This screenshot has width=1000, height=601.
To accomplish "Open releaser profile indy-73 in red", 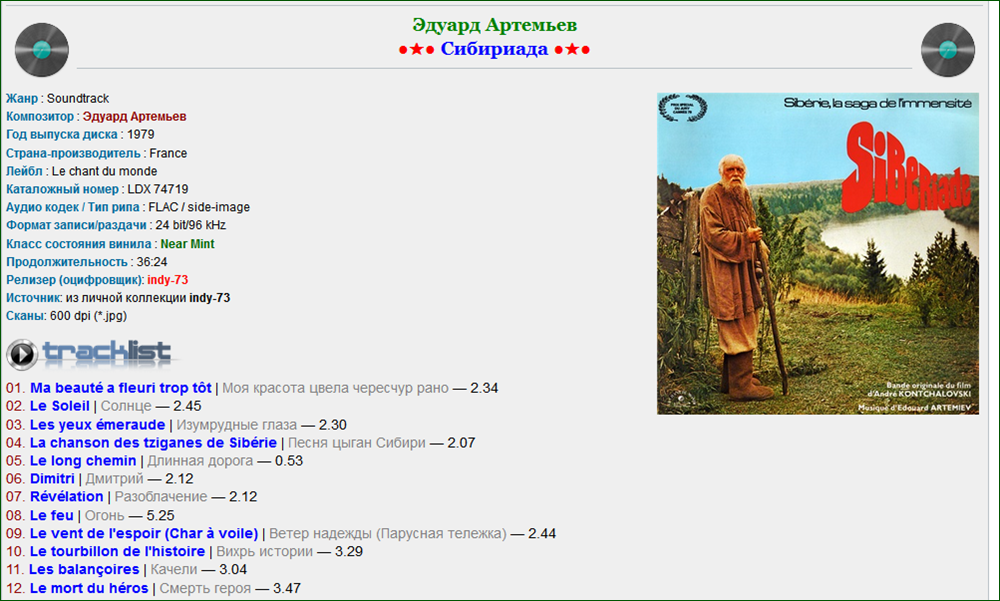I will click(168, 280).
